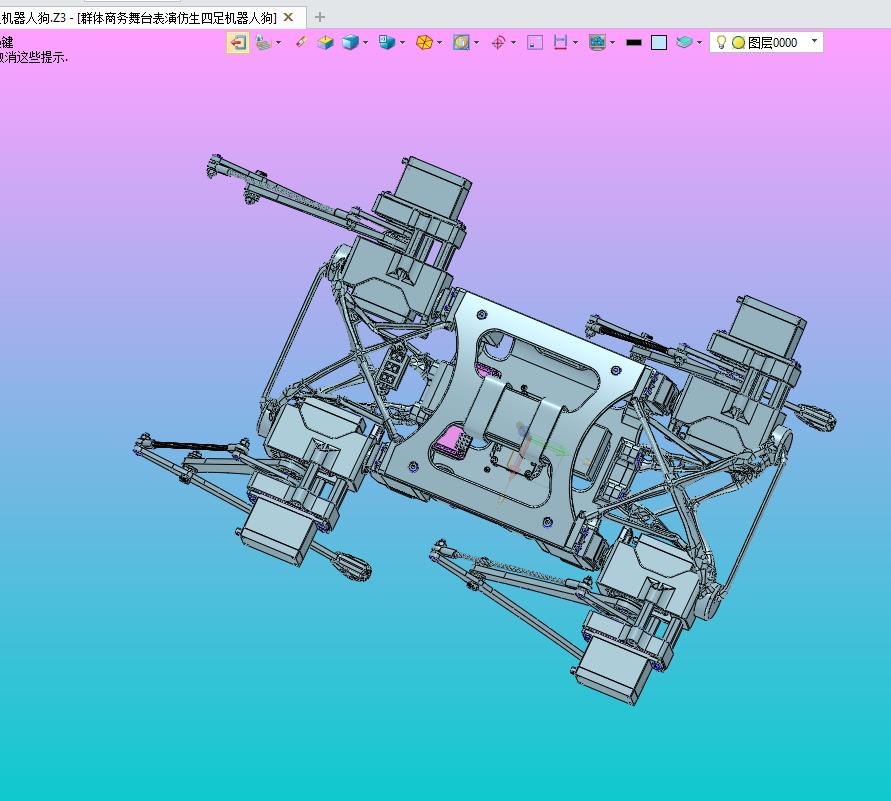
Task: Click the red crosshair target icon
Action: click(x=498, y=43)
